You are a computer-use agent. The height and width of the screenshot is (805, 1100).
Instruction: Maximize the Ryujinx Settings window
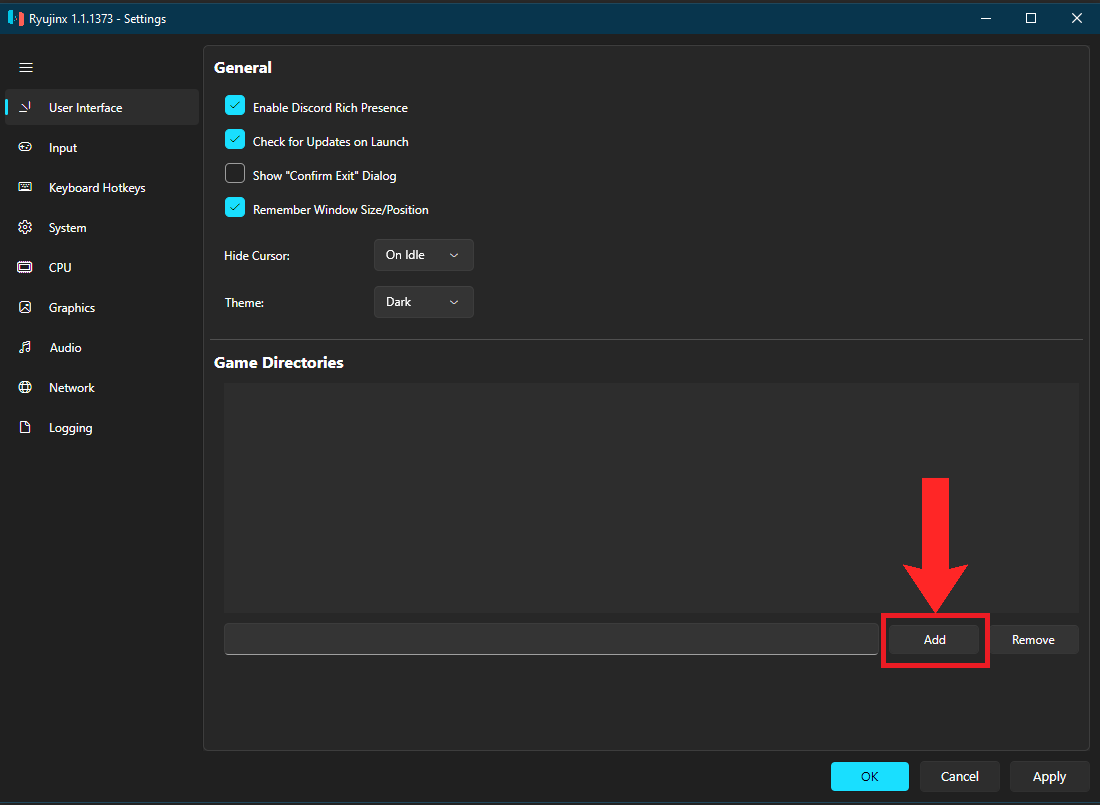click(1031, 18)
